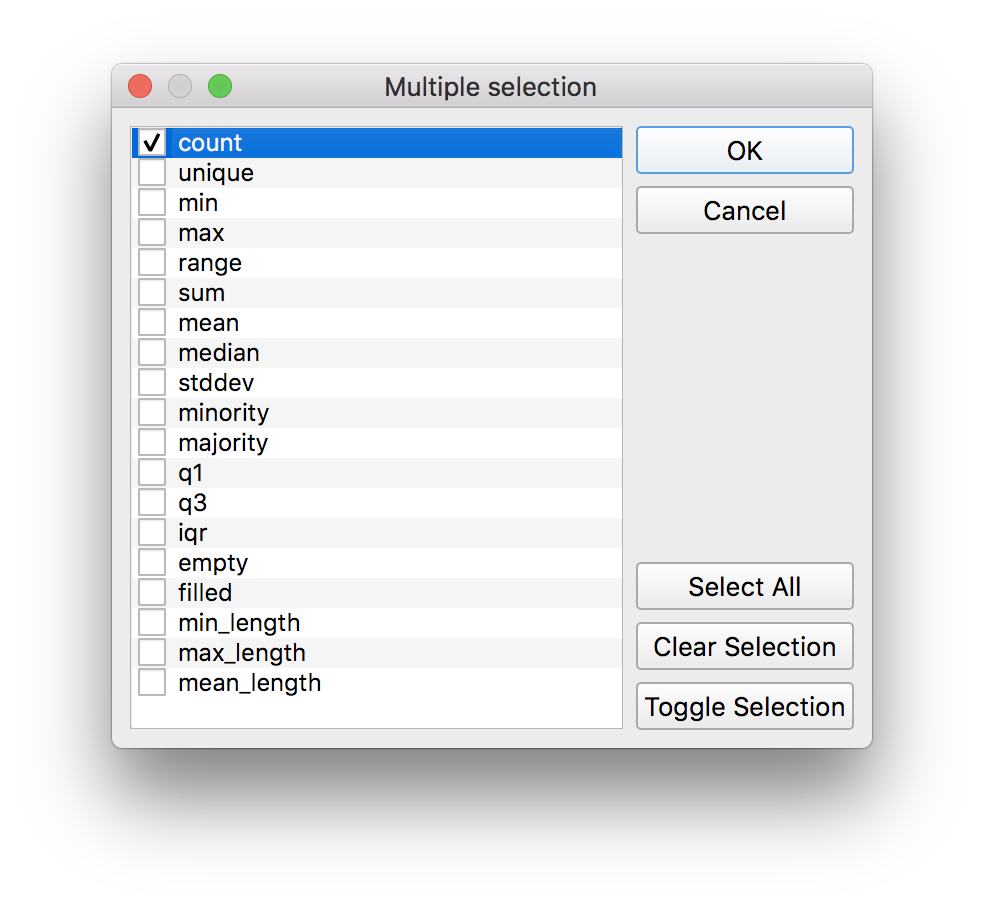Enable the minority checkbox

click(152, 413)
